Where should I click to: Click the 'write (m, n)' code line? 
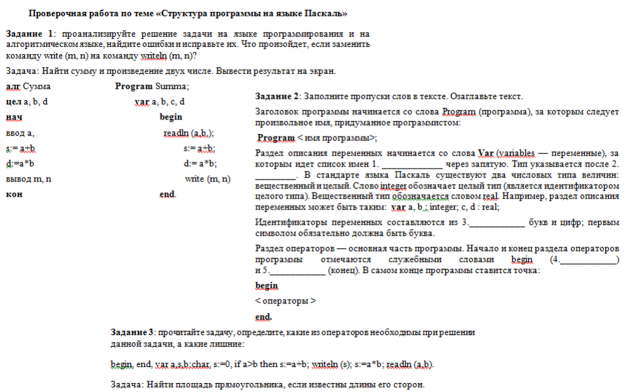[x=208, y=179]
